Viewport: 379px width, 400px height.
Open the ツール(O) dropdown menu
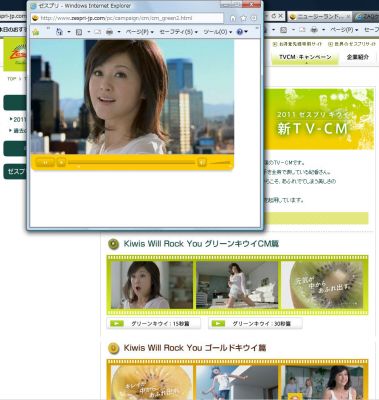[x=218, y=32]
